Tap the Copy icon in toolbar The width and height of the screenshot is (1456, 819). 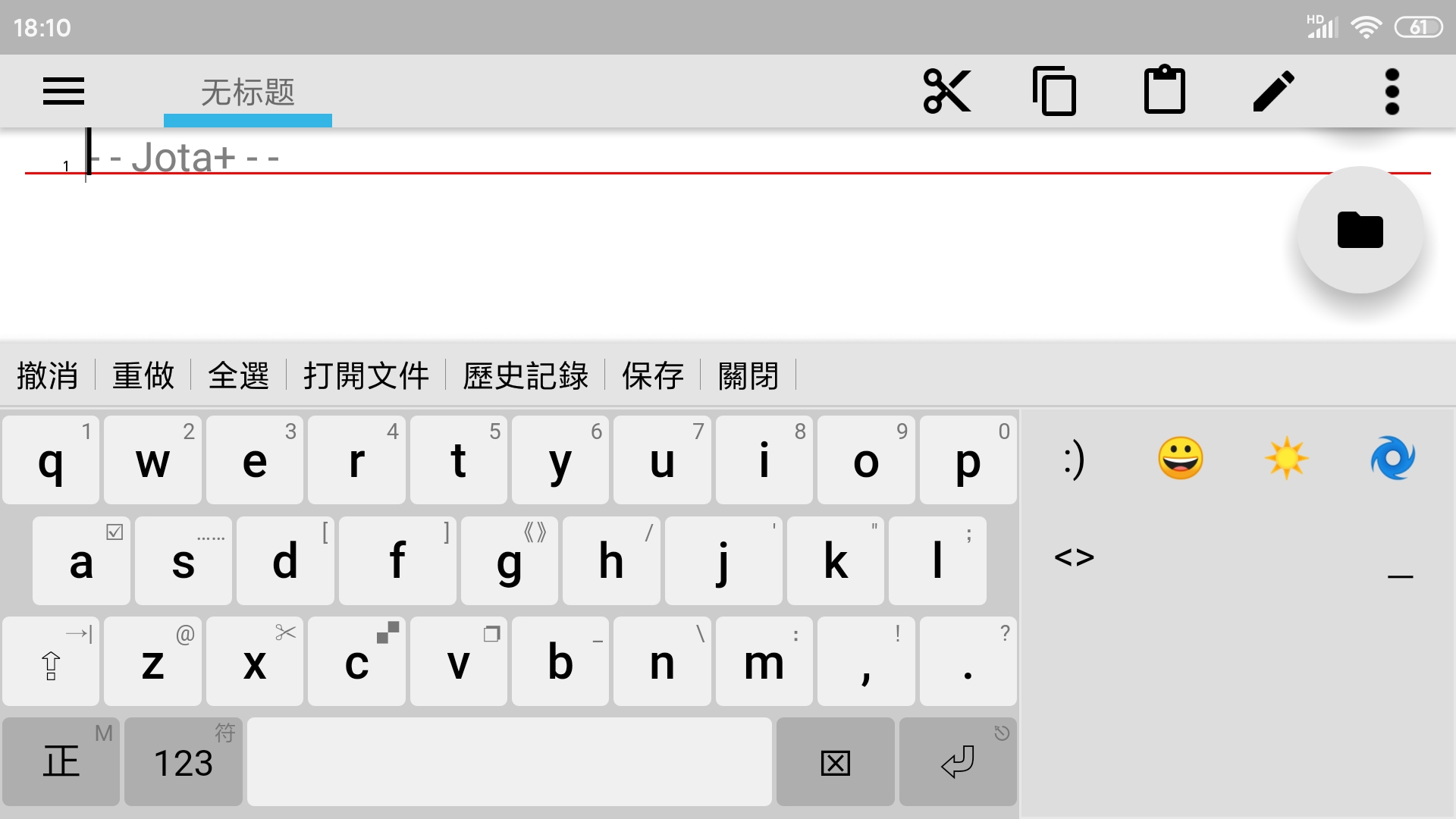point(1054,91)
